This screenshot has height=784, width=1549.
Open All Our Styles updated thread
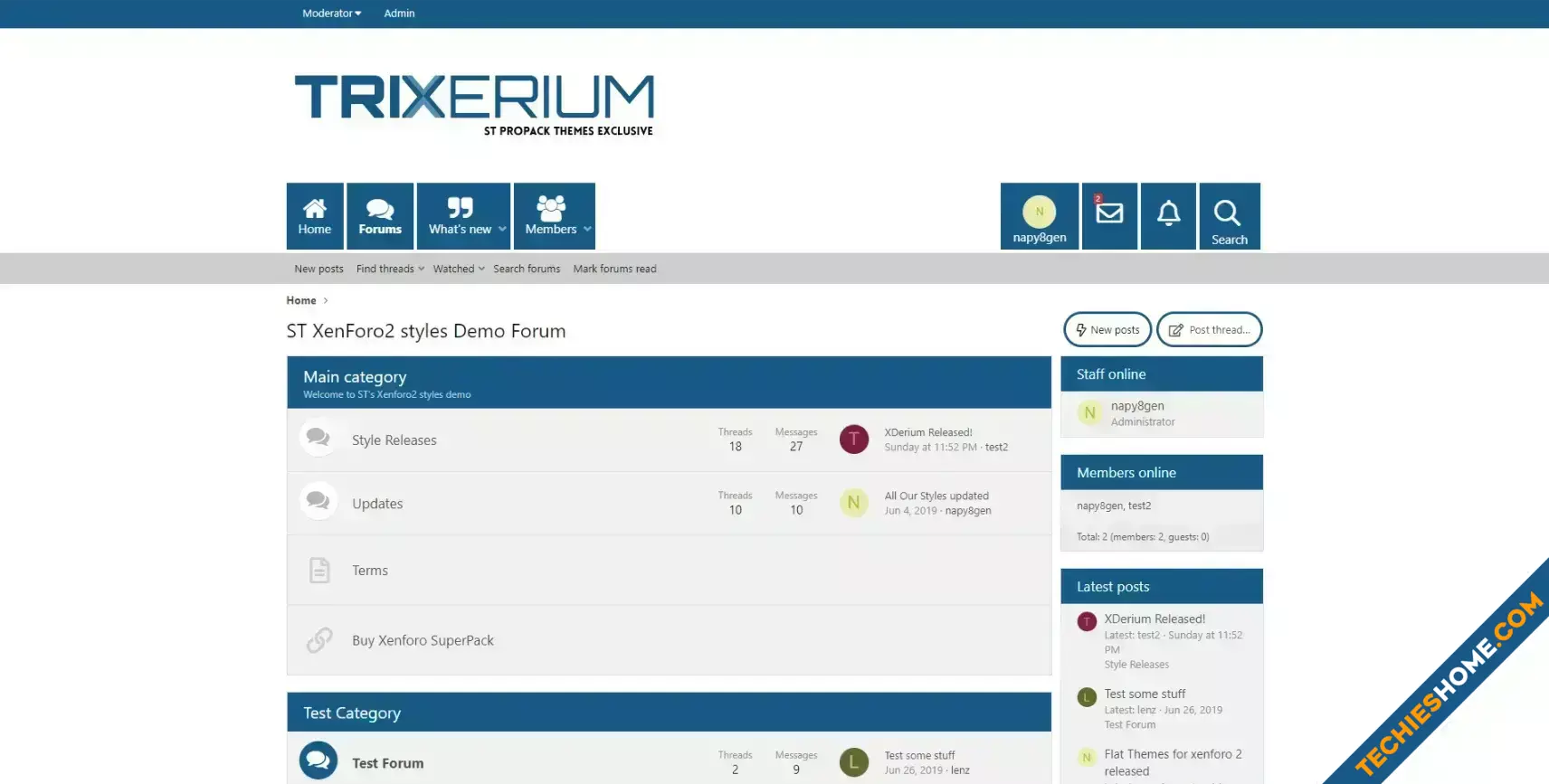[x=936, y=496]
